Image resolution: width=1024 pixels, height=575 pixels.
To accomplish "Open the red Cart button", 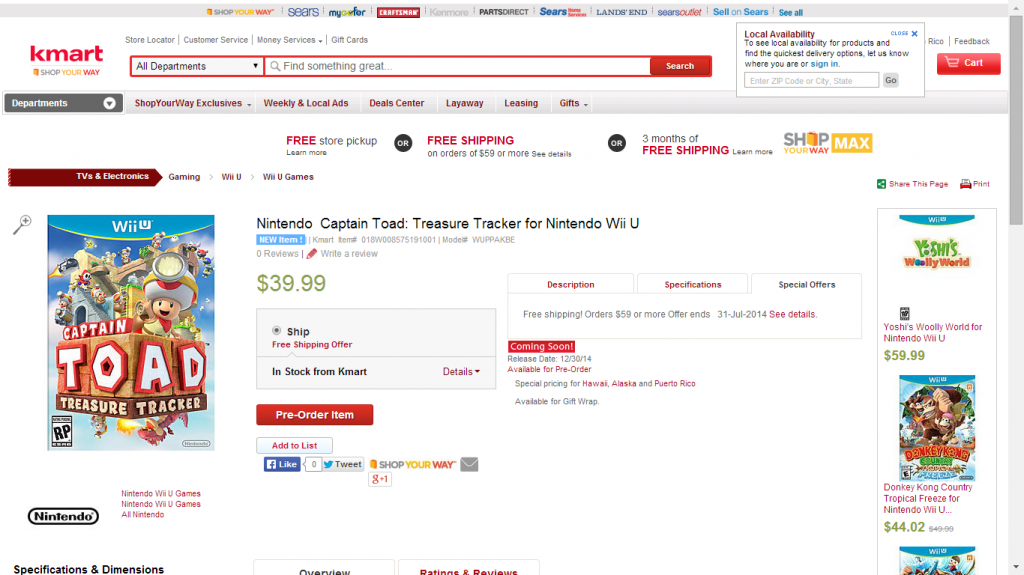I will (x=968, y=64).
